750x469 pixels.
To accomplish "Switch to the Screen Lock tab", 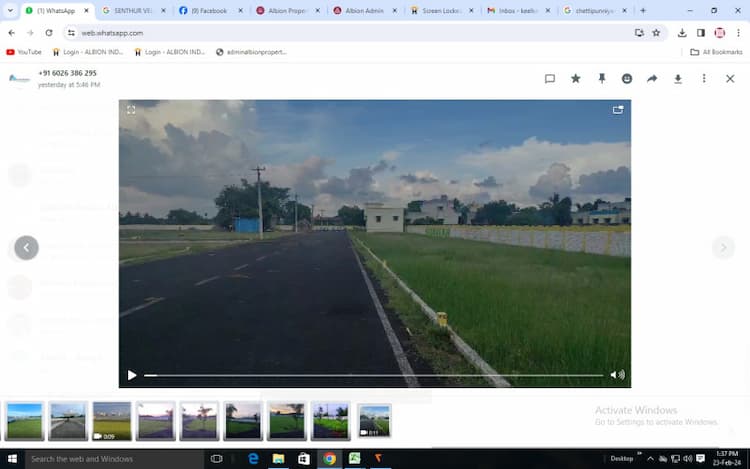I will pyautogui.click(x=441, y=11).
